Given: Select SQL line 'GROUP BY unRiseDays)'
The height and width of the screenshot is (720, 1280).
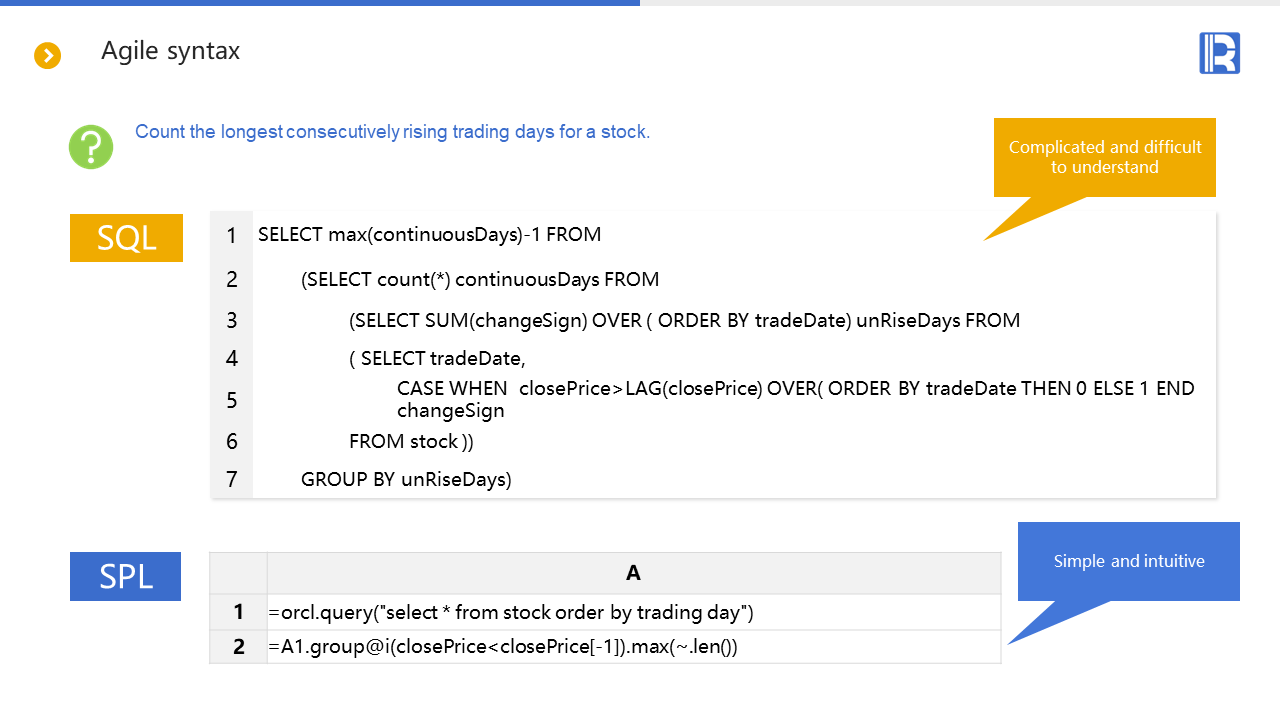Looking at the screenshot, I should click(406, 480).
